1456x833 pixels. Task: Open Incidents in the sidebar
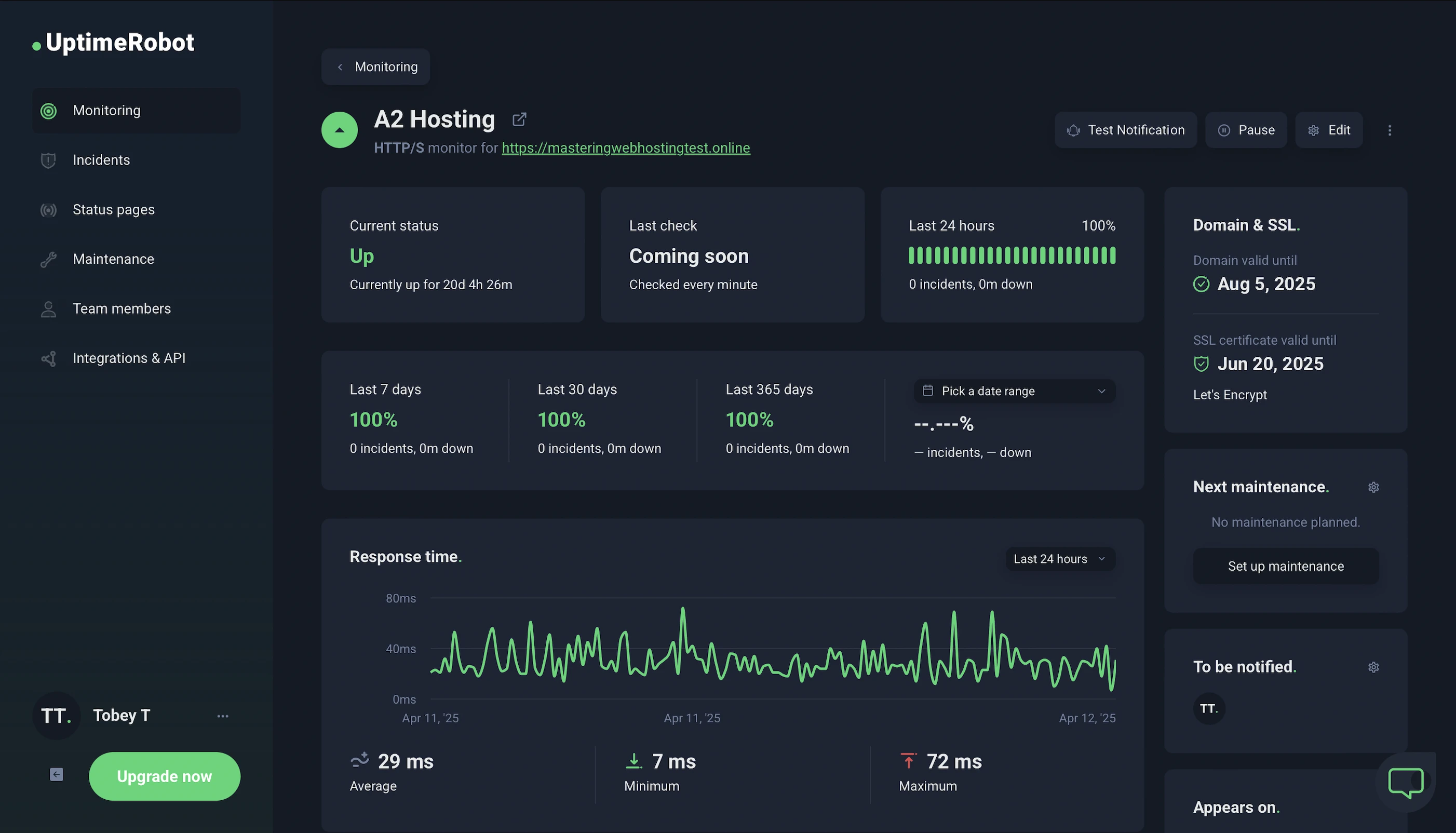click(x=101, y=160)
